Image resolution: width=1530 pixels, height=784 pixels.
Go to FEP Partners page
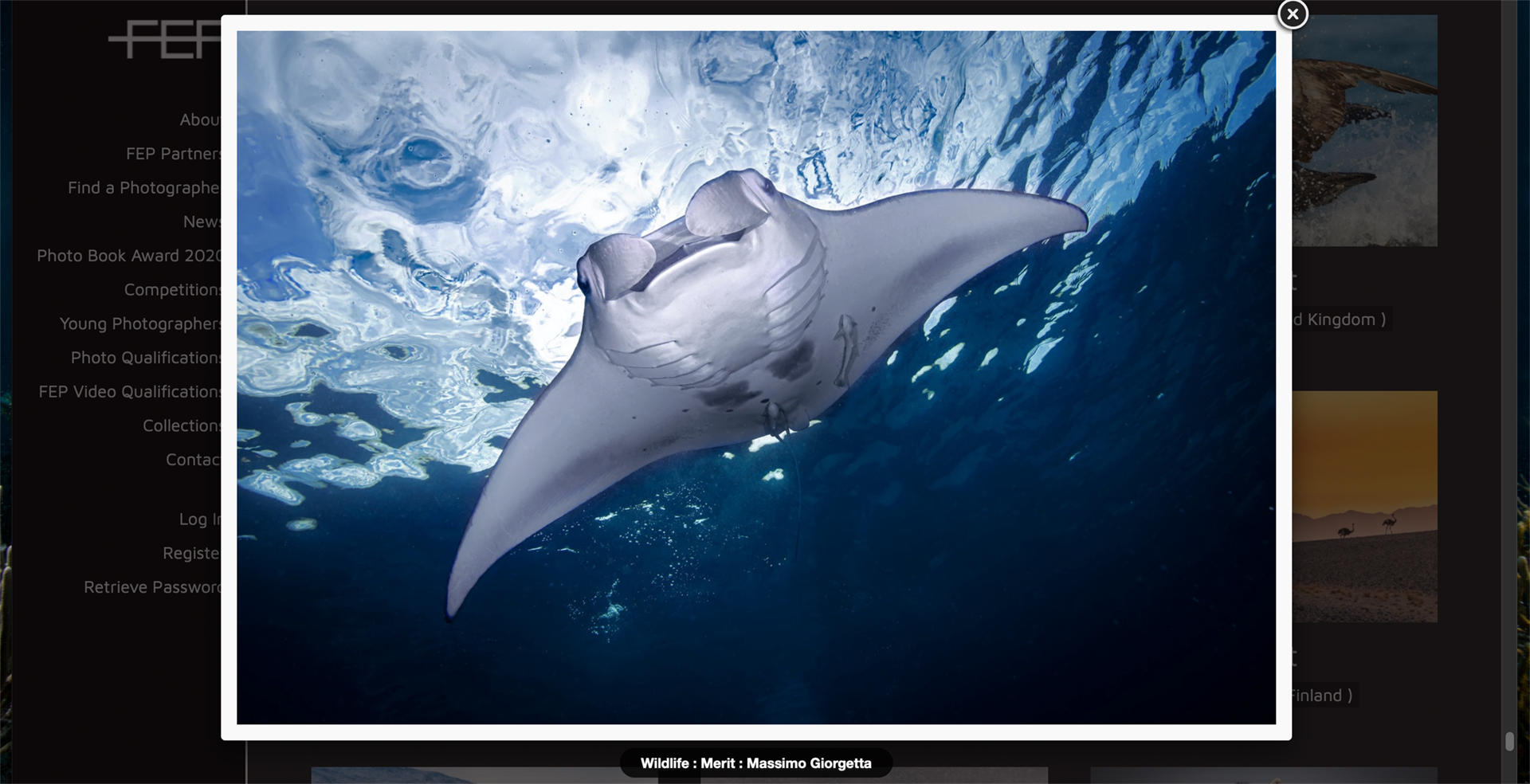(173, 154)
